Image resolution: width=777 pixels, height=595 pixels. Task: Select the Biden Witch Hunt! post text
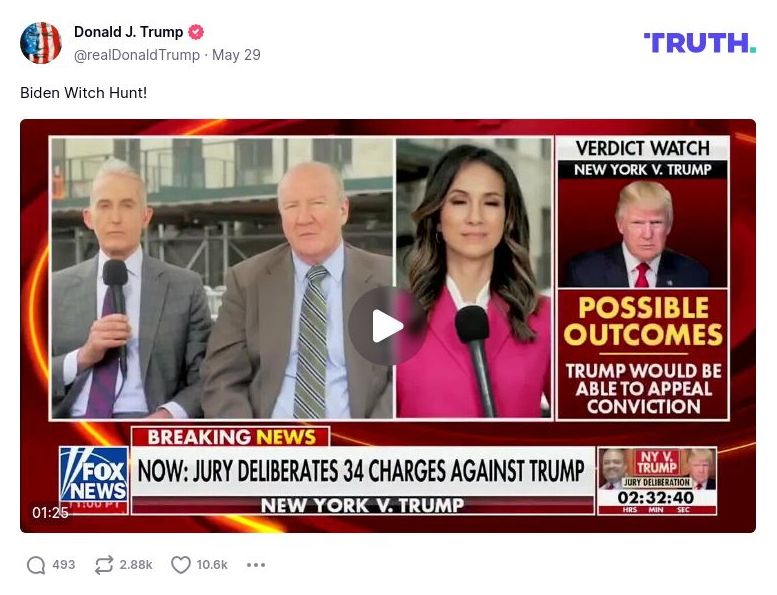pos(84,93)
